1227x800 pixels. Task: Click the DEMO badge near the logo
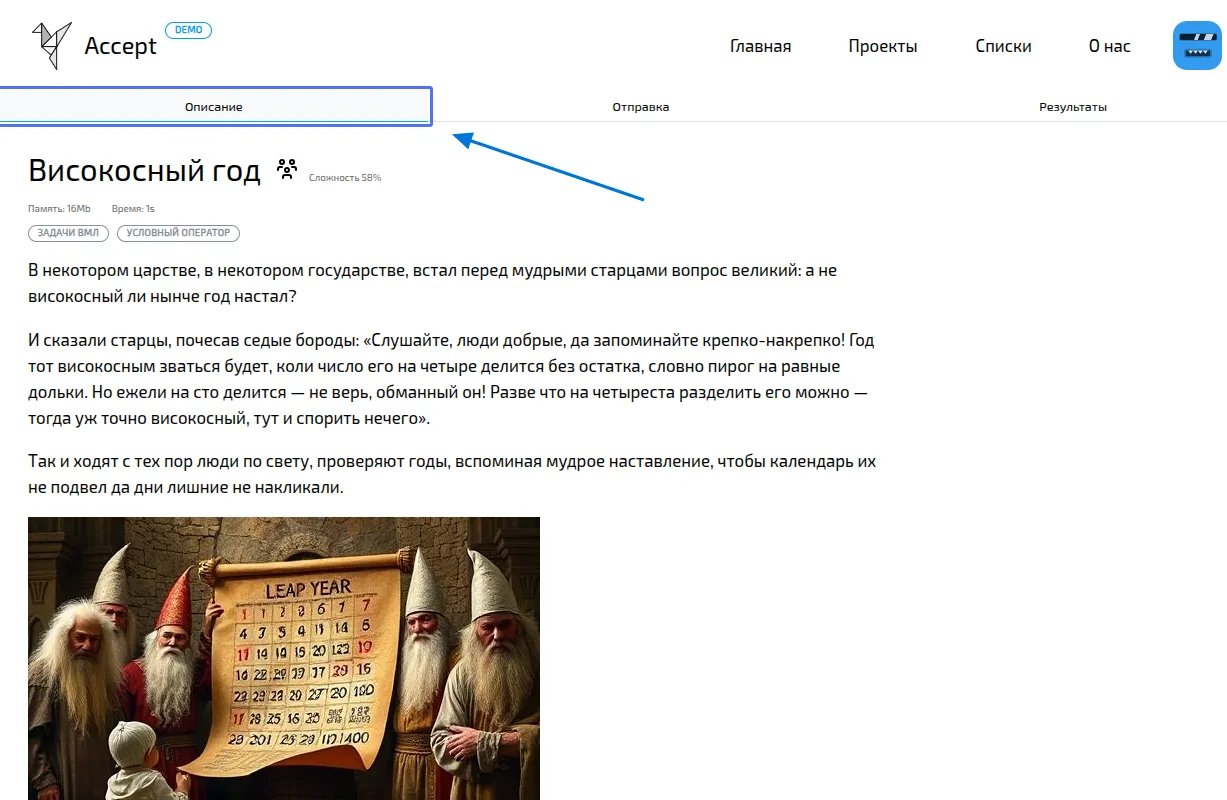coord(188,29)
